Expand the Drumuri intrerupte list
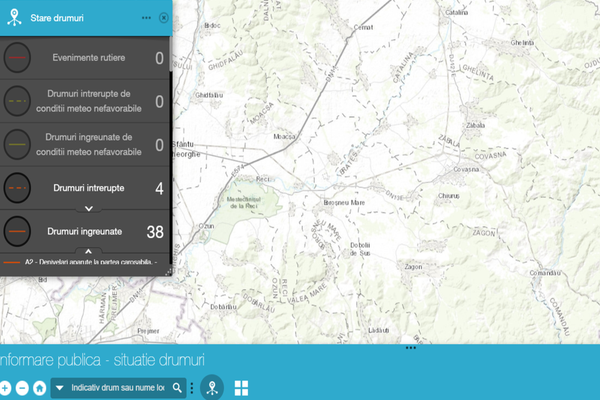 (88, 208)
